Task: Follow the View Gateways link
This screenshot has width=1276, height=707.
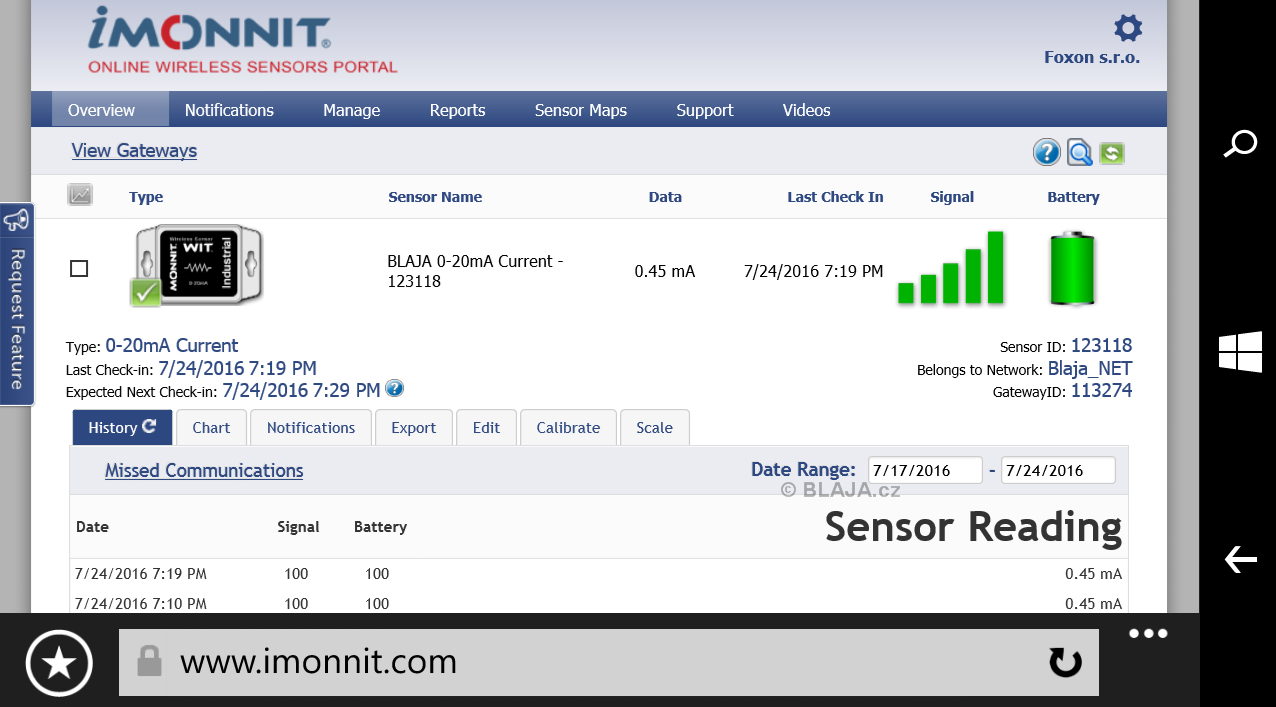Action: tap(134, 151)
